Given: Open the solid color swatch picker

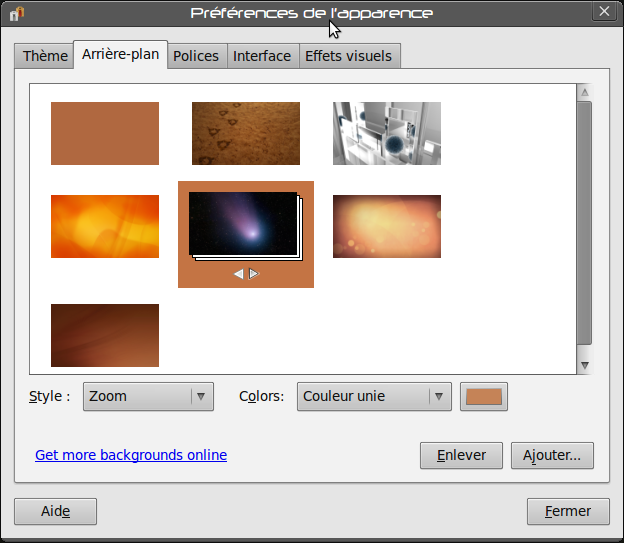Looking at the screenshot, I should point(484,397).
